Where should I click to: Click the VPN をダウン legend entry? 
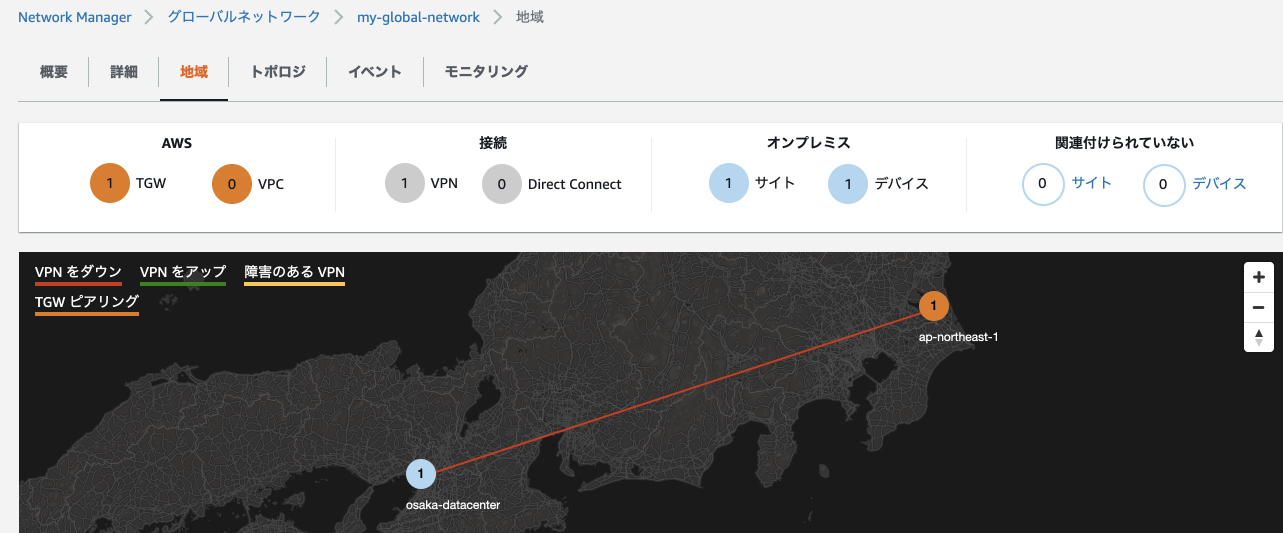[78, 273]
